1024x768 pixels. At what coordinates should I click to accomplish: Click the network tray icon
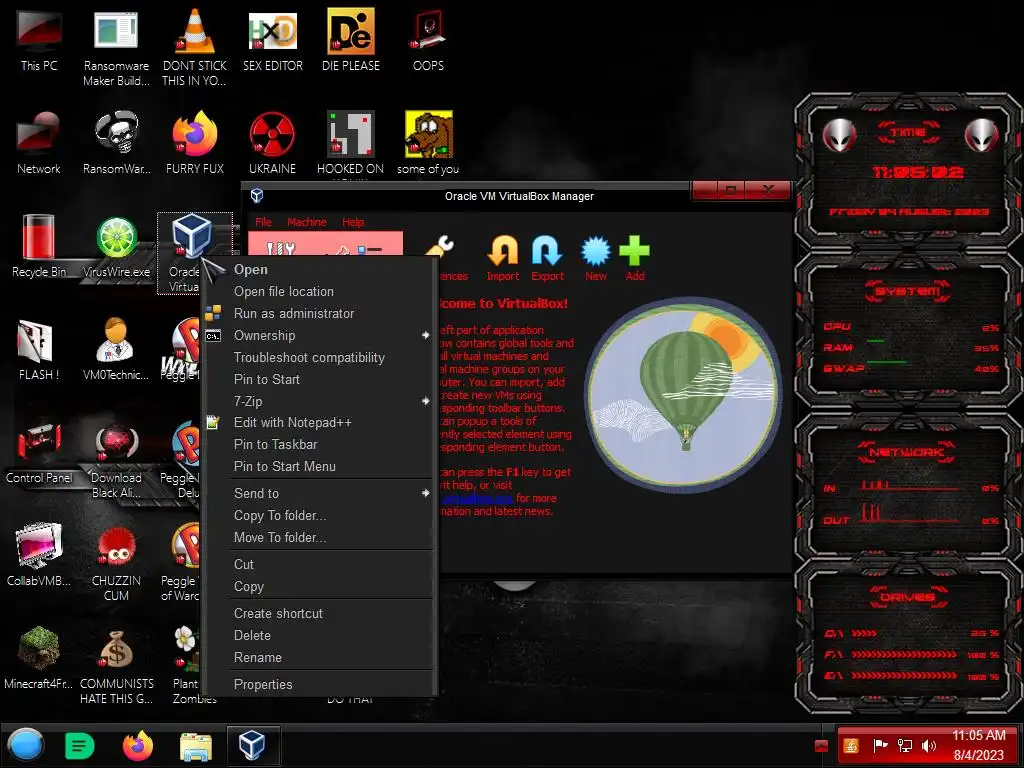pyautogui.click(x=905, y=746)
